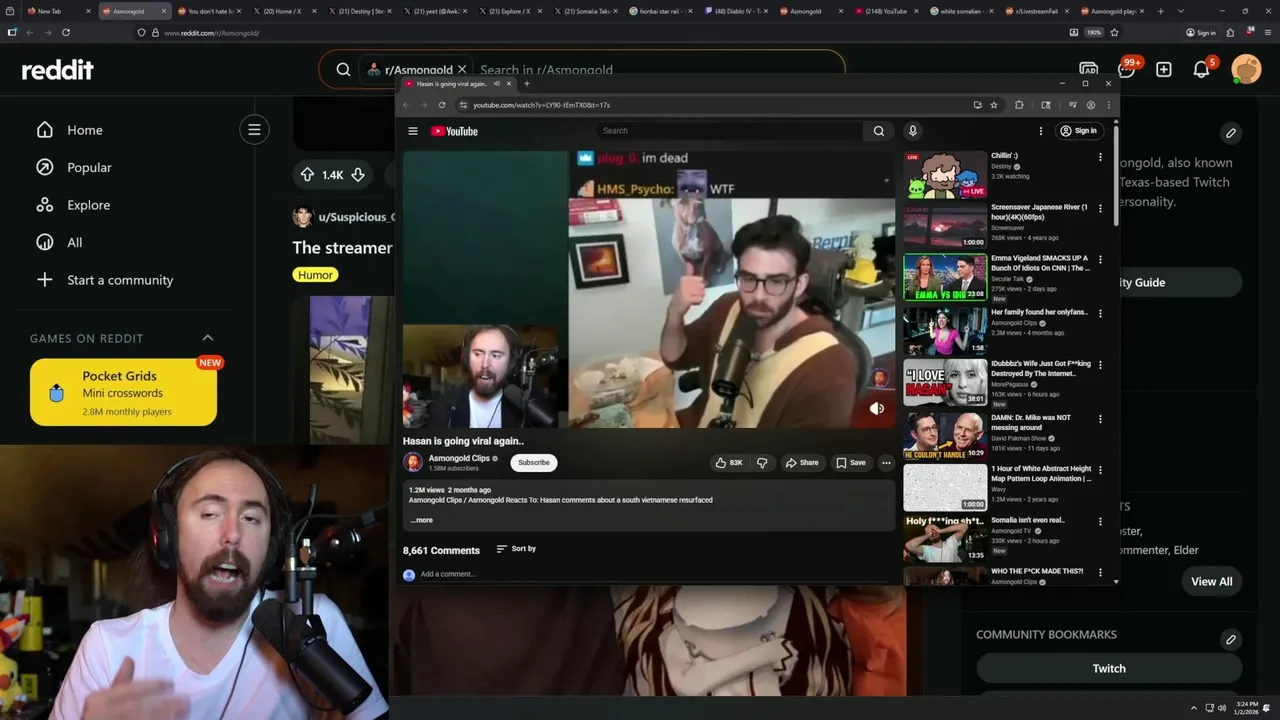This screenshot has width=1280, height=720.
Task: Activate YouTube voice search microphone
Action: [912, 131]
